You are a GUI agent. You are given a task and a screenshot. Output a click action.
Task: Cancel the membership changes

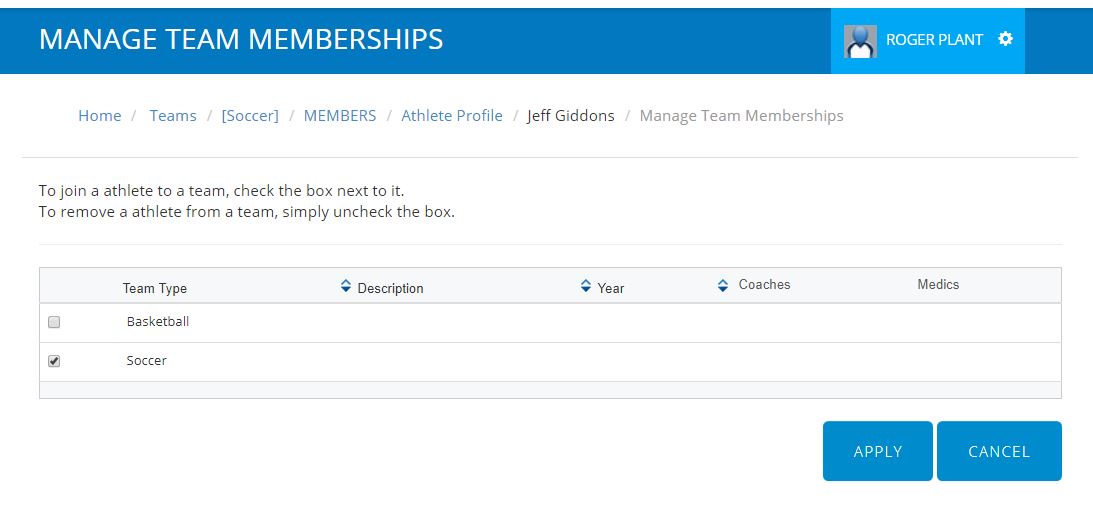click(x=999, y=451)
